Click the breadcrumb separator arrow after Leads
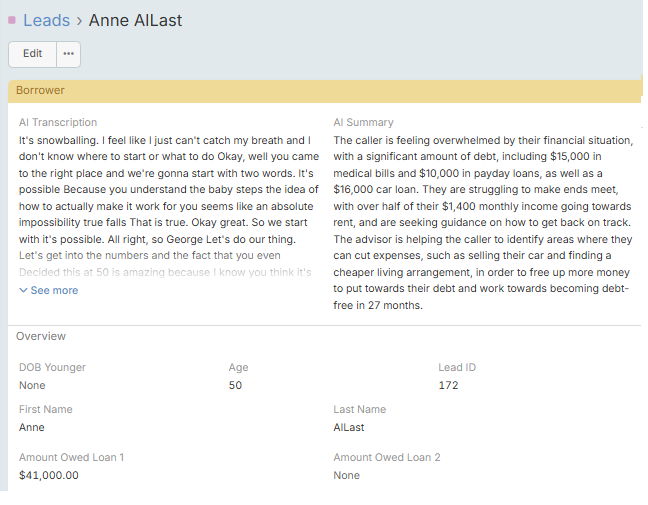The height and width of the screenshot is (505, 648). [x=79, y=20]
